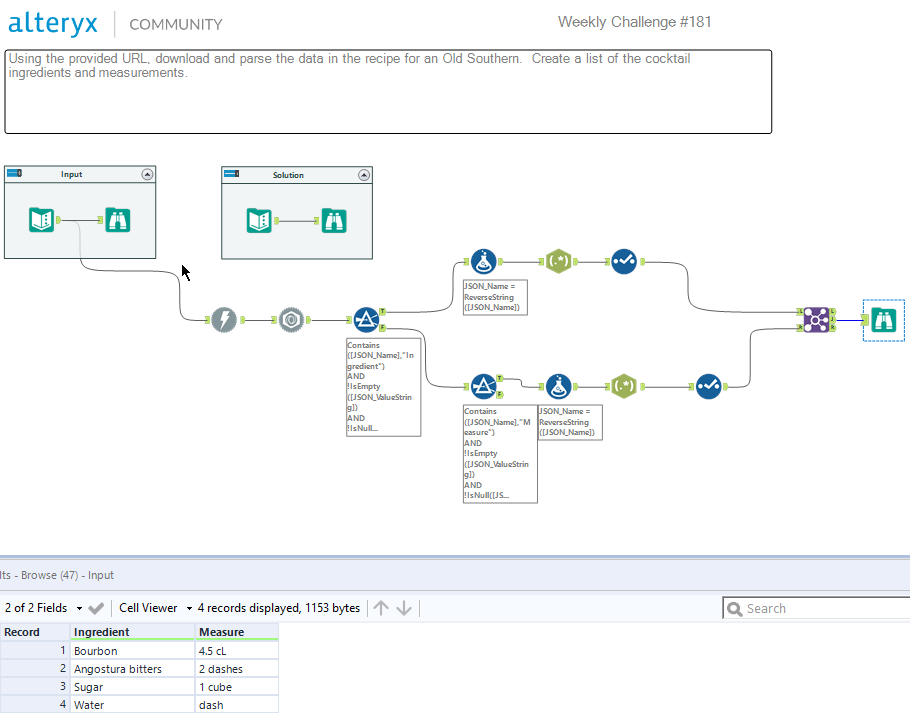Select the lower Formula tool icon

click(558, 387)
